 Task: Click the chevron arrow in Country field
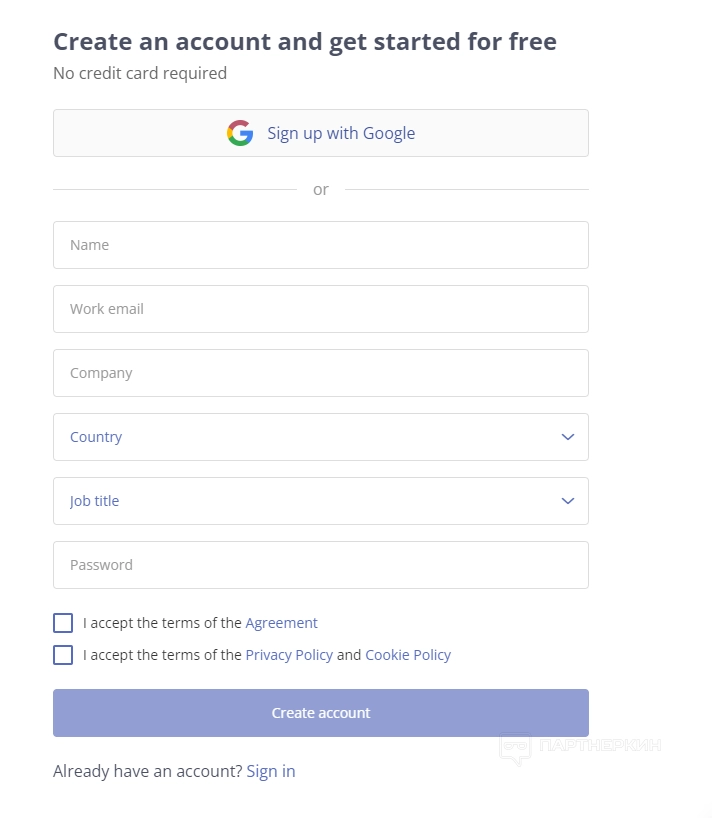click(x=568, y=437)
